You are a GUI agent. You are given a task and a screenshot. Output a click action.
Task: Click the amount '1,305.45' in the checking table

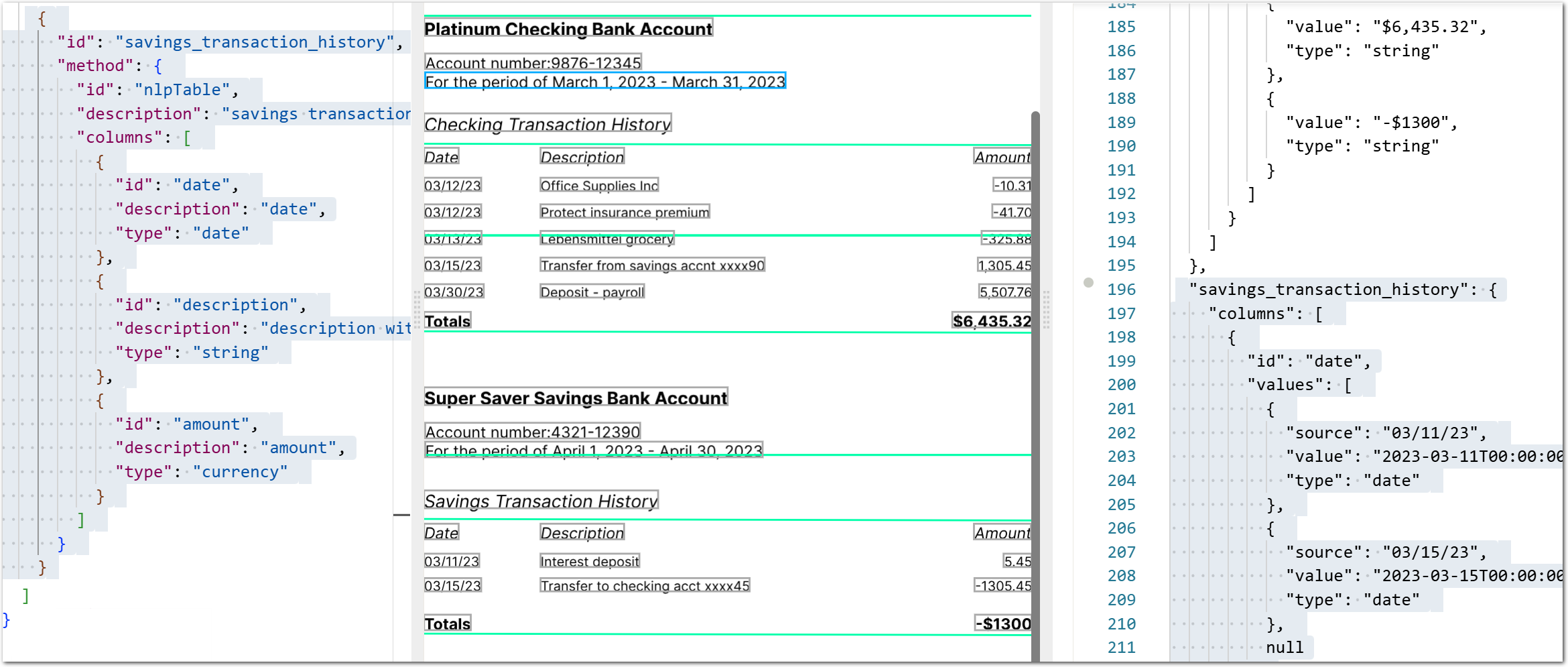point(1004,265)
